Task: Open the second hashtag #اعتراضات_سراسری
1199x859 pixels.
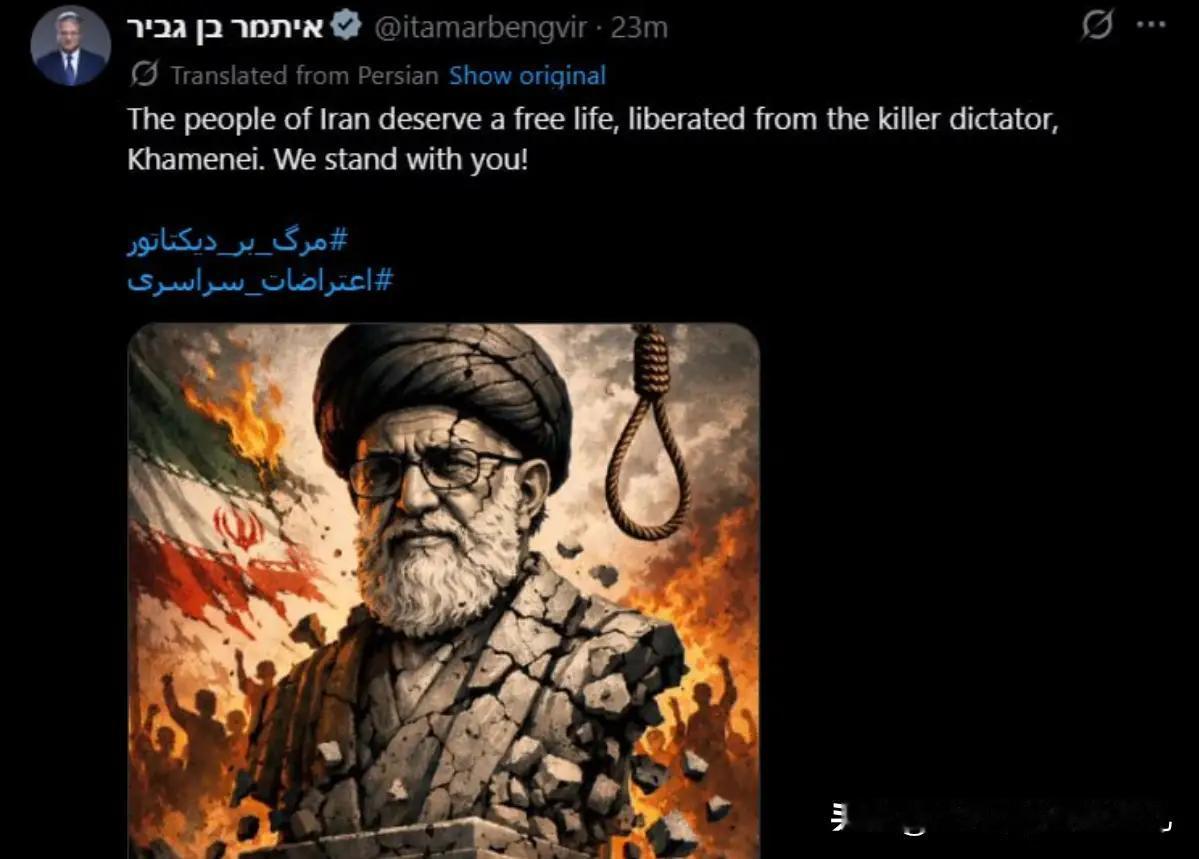Action: pyautogui.click(x=260, y=281)
